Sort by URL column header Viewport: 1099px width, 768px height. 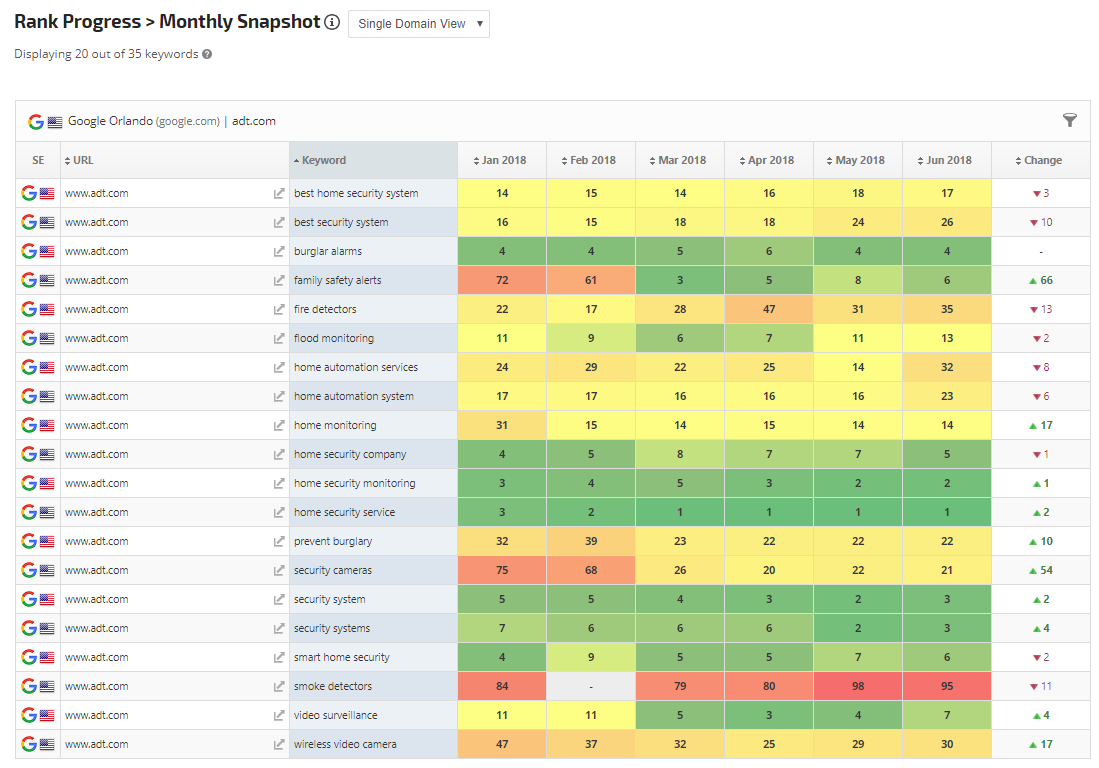(83, 160)
